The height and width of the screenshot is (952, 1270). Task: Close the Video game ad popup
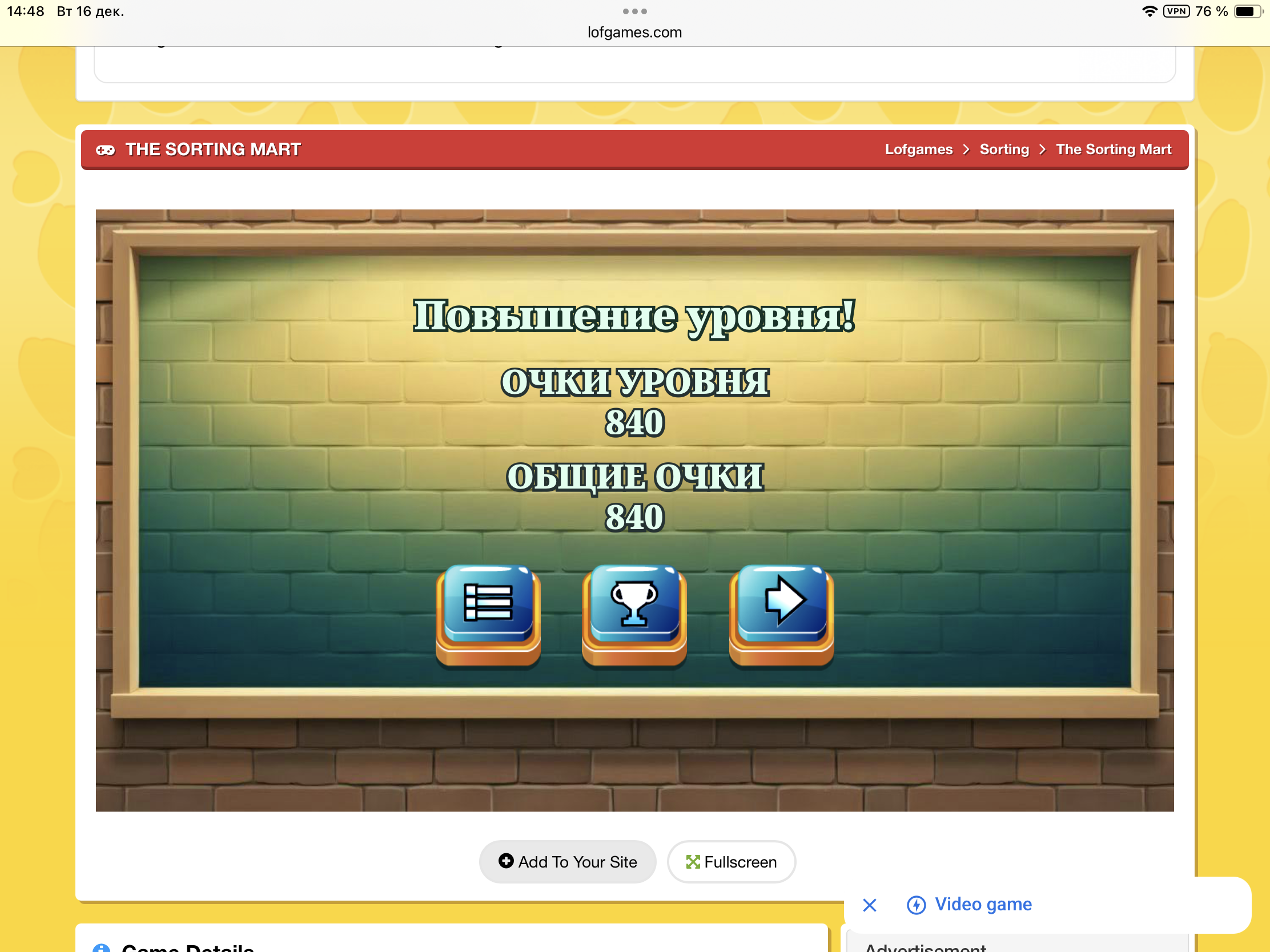point(869,905)
